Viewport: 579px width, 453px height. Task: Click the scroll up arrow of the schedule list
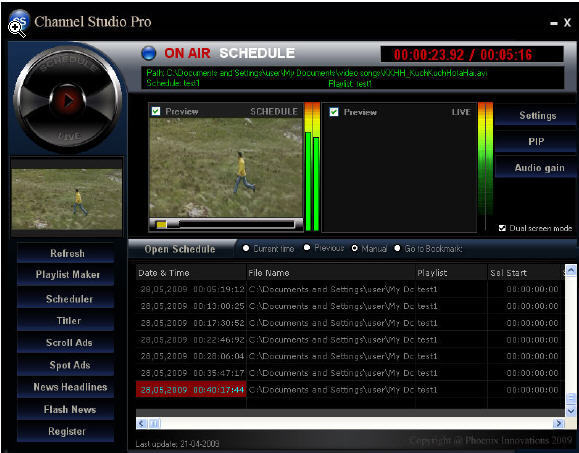(x=571, y=271)
